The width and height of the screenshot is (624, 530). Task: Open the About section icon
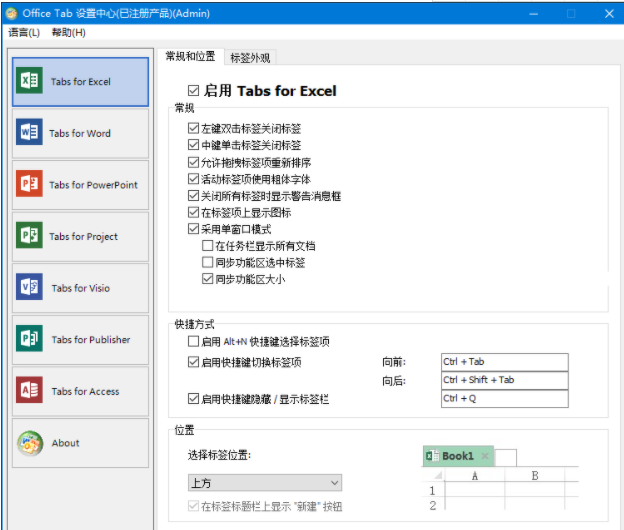30,443
